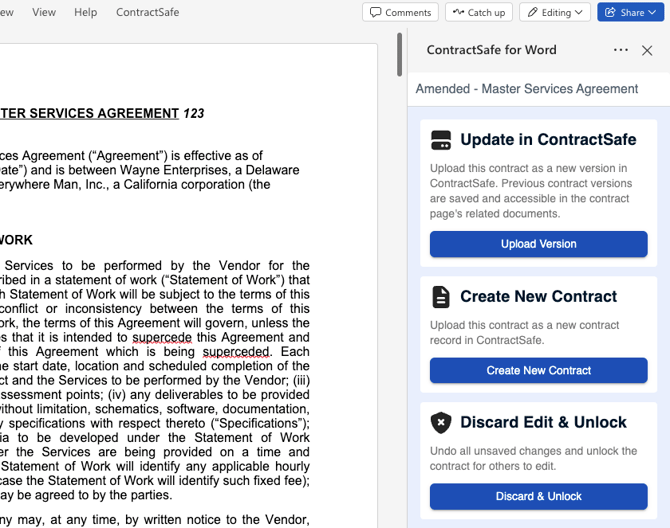Click the "ContractSafe for Word" pane title
Screen dimensions: 670x528
(x=491, y=50)
